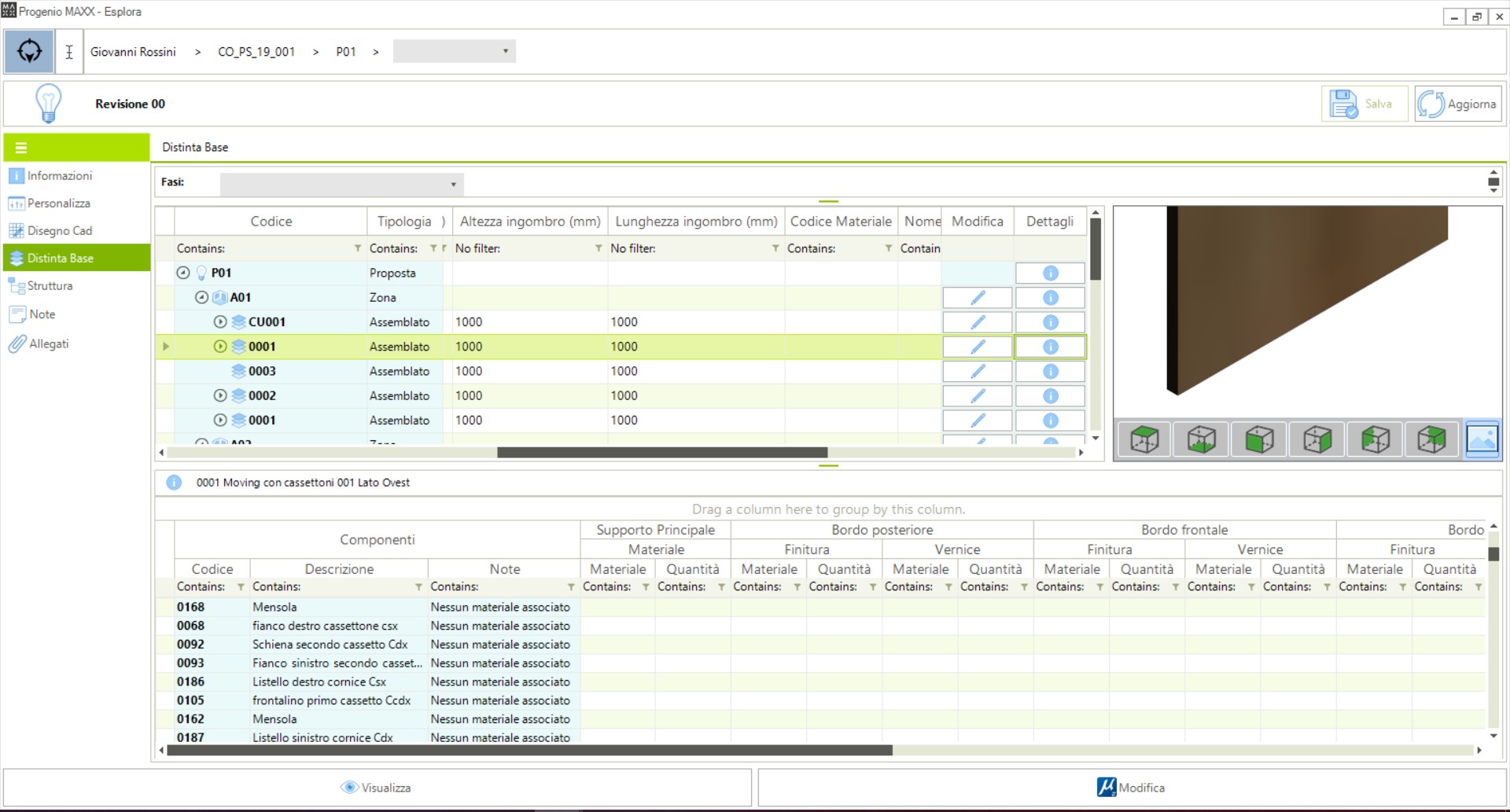Click the picture image mode button in preview

(1482, 439)
